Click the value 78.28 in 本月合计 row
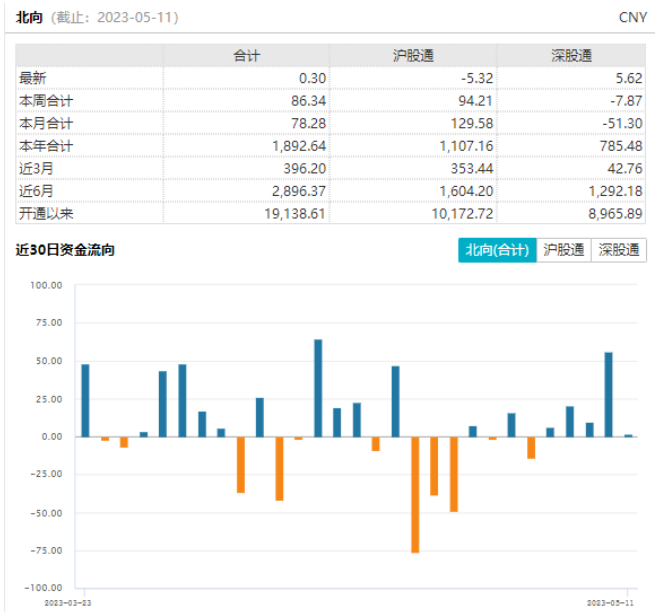This screenshot has height=612, width=660. [309, 123]
